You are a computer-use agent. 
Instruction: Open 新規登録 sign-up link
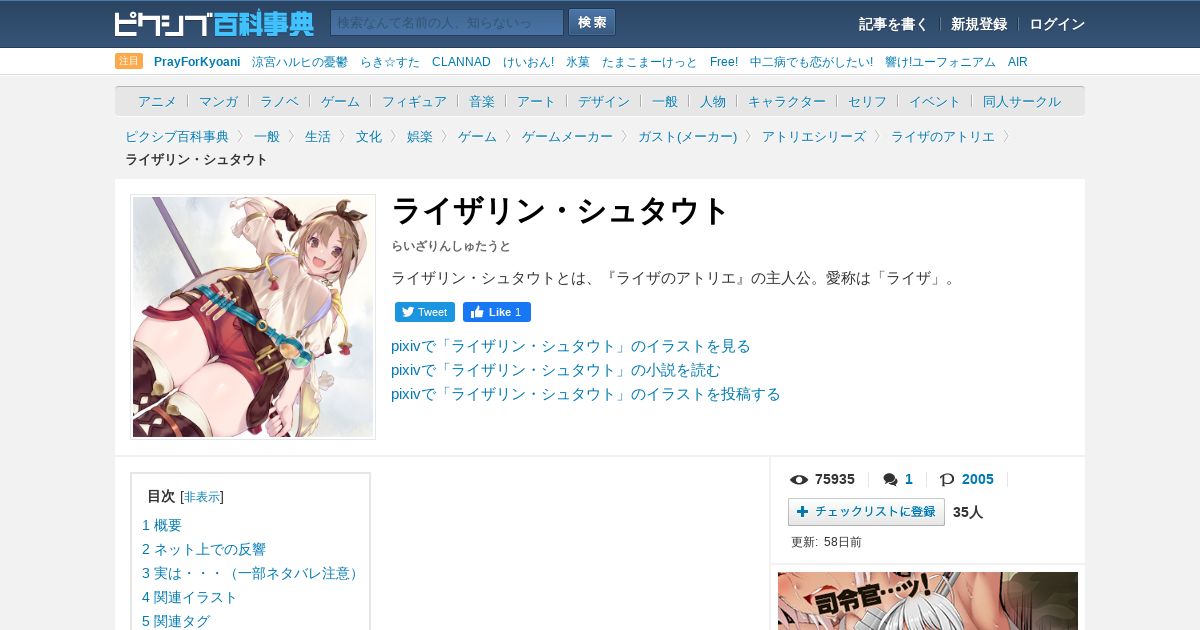tap(979, 24)
